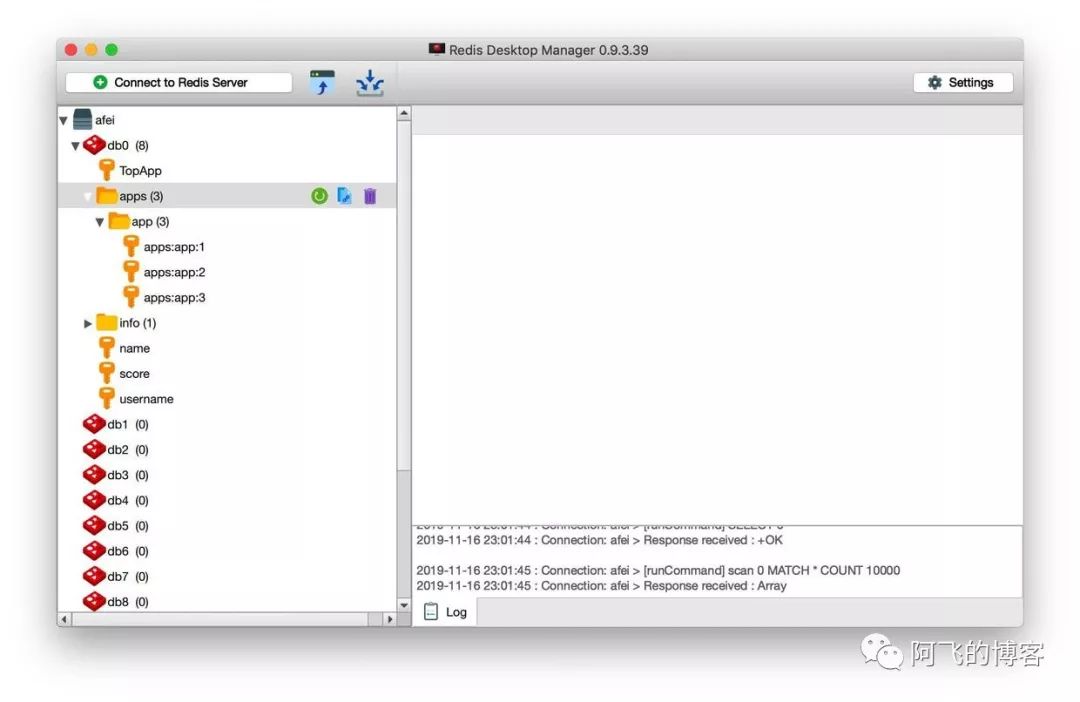Click the green macOS zoom window button

(112, 50)
